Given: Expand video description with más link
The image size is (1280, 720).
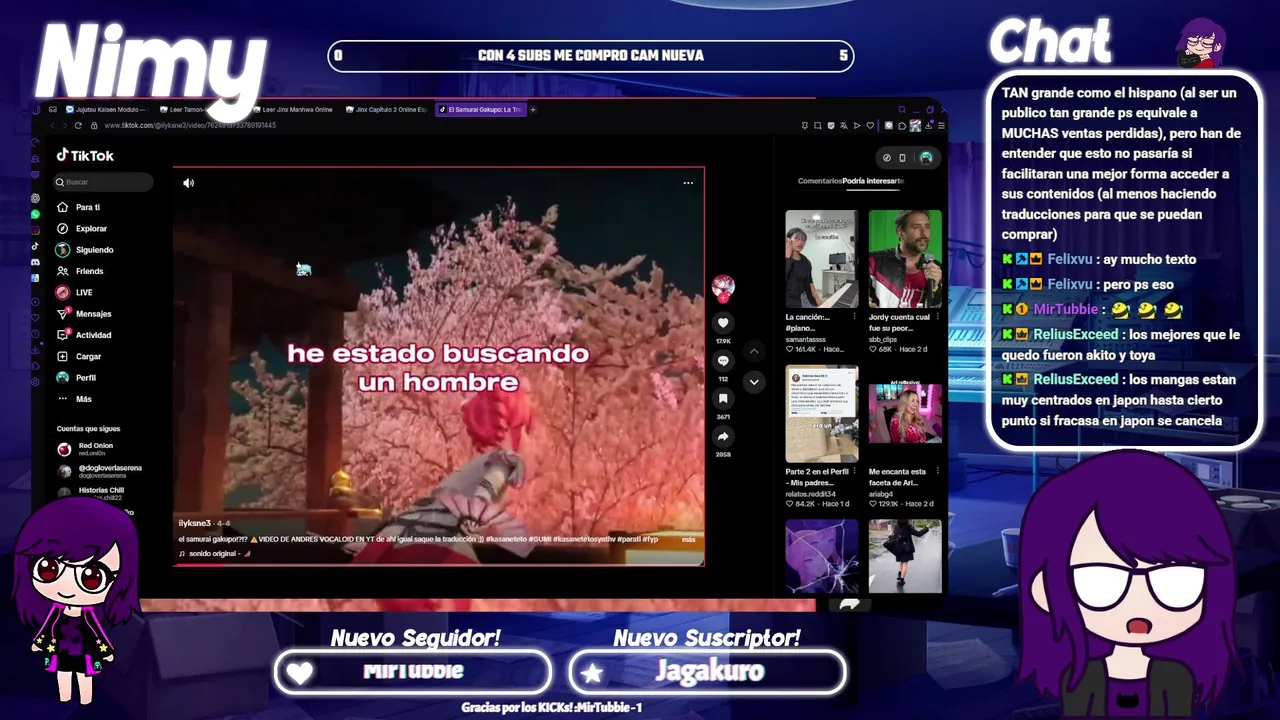Looking at the screenshot, I should point(688,540).
